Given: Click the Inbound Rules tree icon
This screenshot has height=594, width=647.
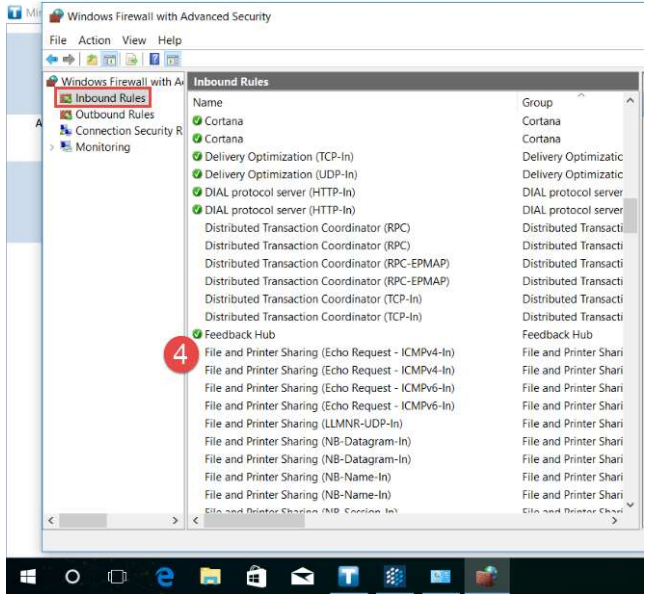Looking at the screenshot, I should pyautogui.click(x=66, y=98).
